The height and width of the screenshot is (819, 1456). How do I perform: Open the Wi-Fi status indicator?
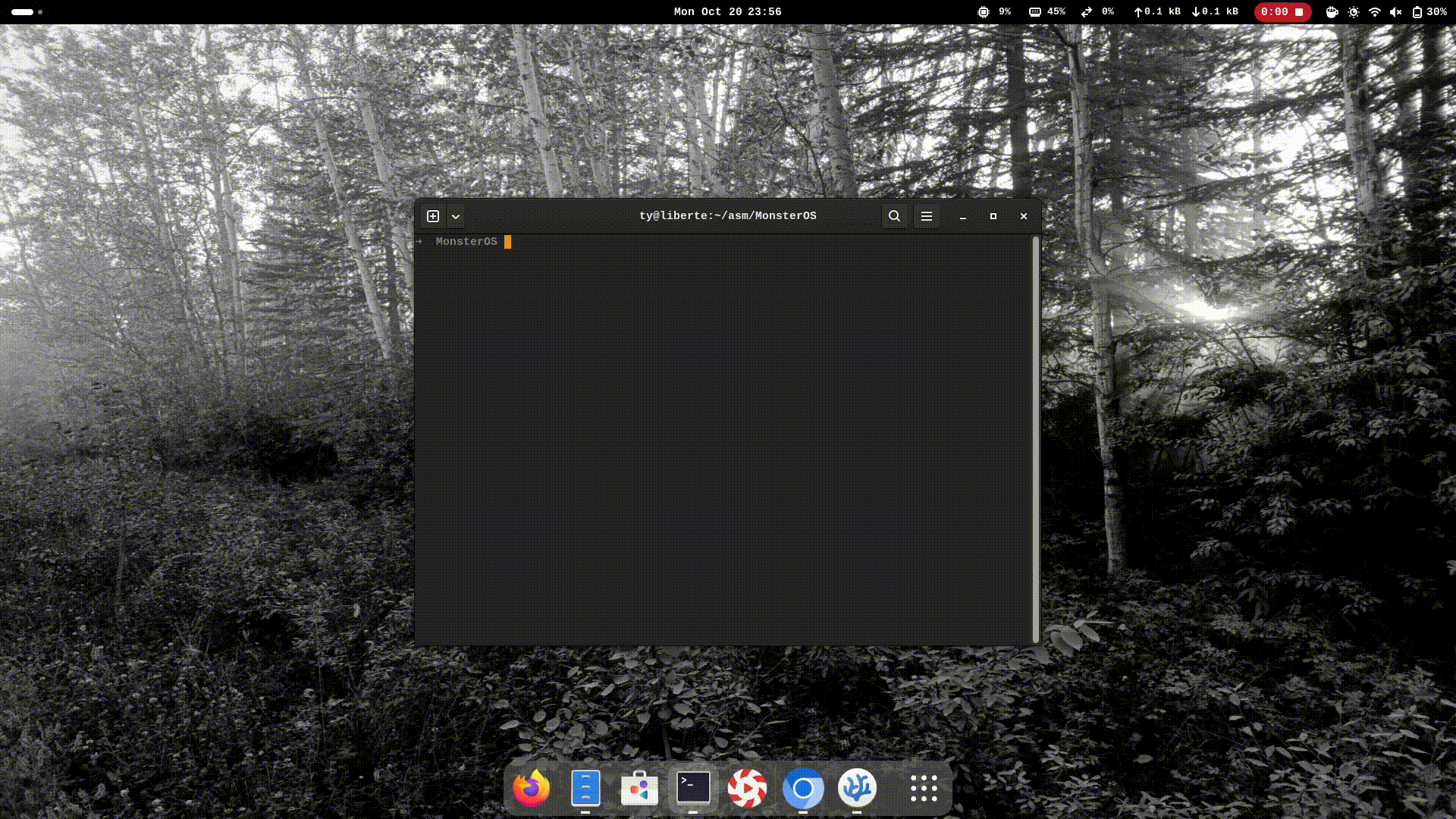pos(1375,12)
